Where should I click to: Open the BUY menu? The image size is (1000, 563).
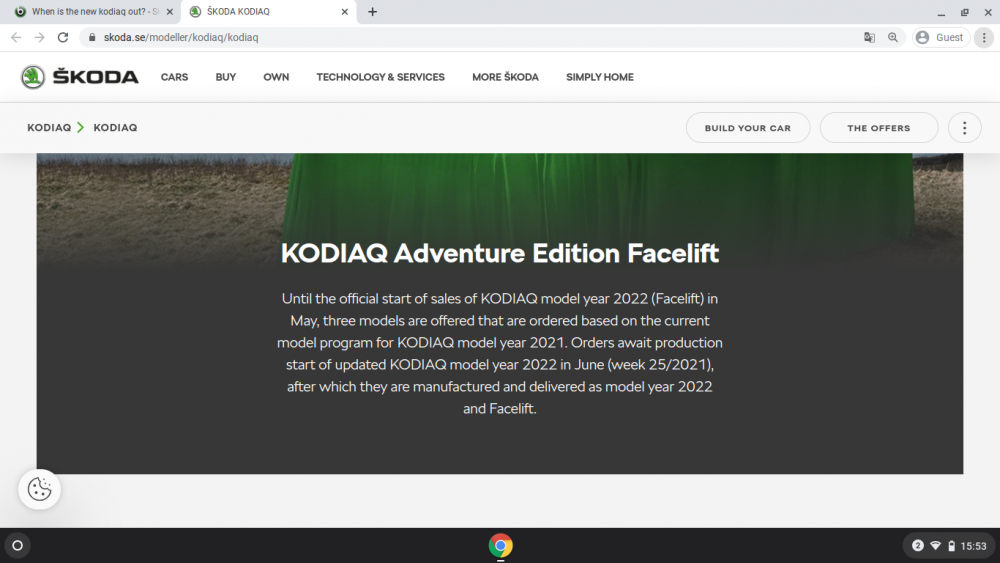coord(226,77)
